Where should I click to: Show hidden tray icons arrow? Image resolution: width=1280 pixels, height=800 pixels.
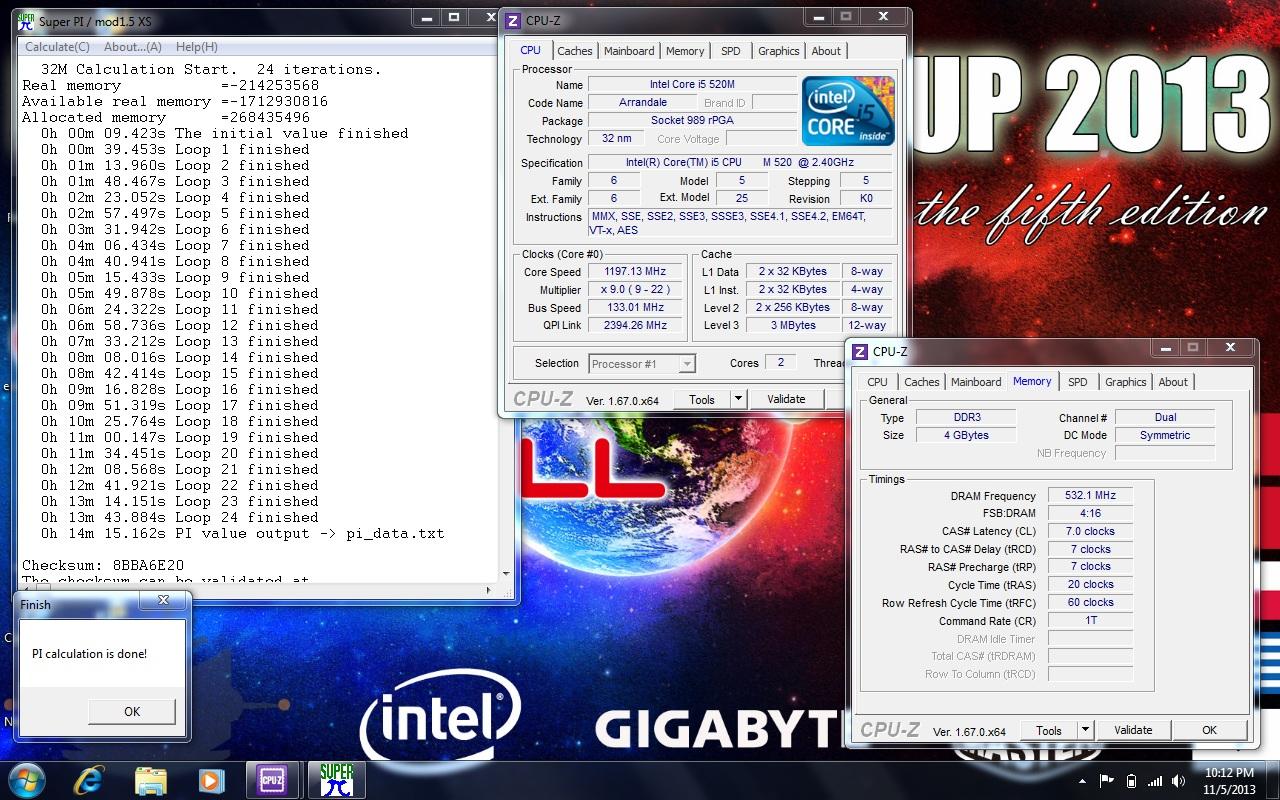click(1084, 781)
